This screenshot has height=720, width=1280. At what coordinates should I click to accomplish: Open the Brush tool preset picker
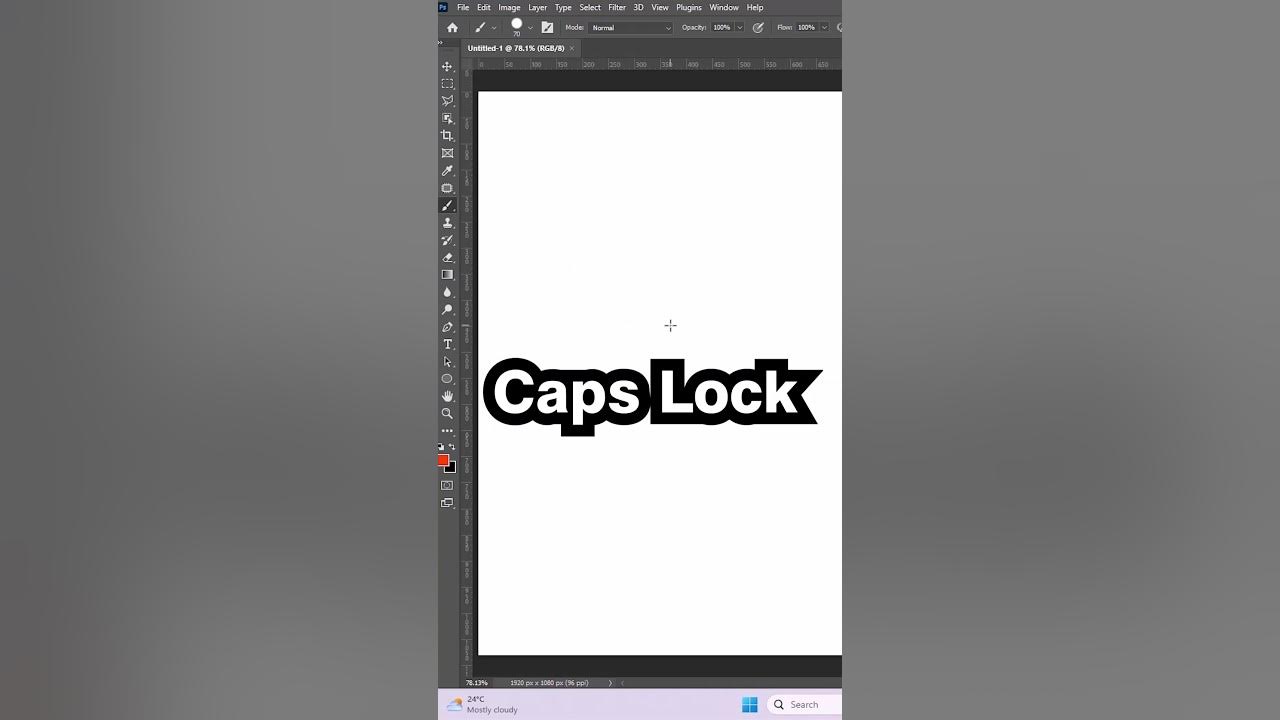484,28
